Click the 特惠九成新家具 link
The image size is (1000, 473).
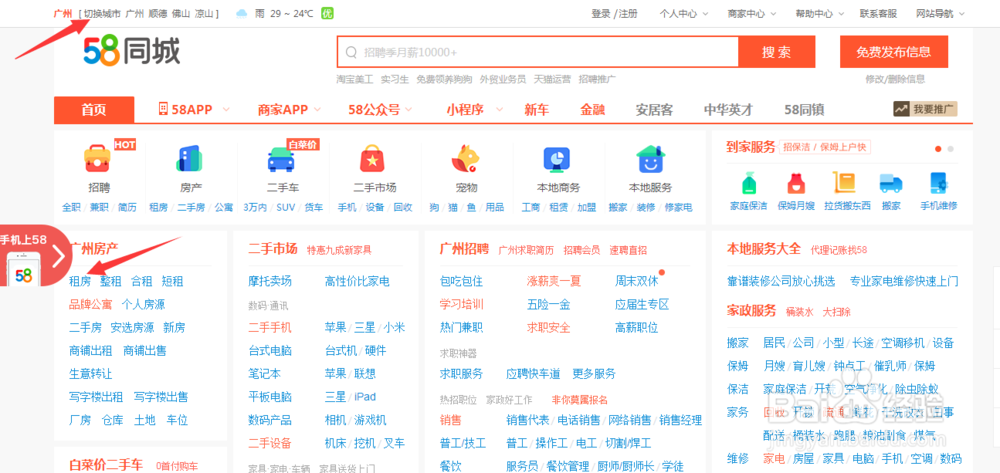(x=339, y=250)
